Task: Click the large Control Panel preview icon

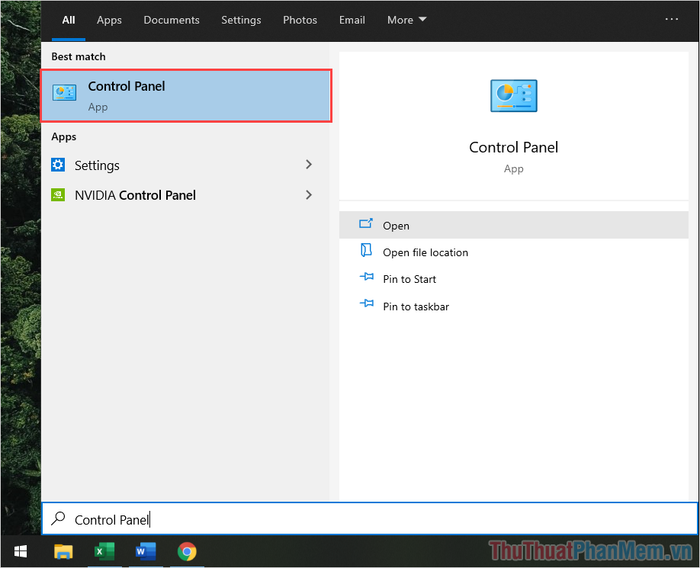Action: [x=513, y=96]
